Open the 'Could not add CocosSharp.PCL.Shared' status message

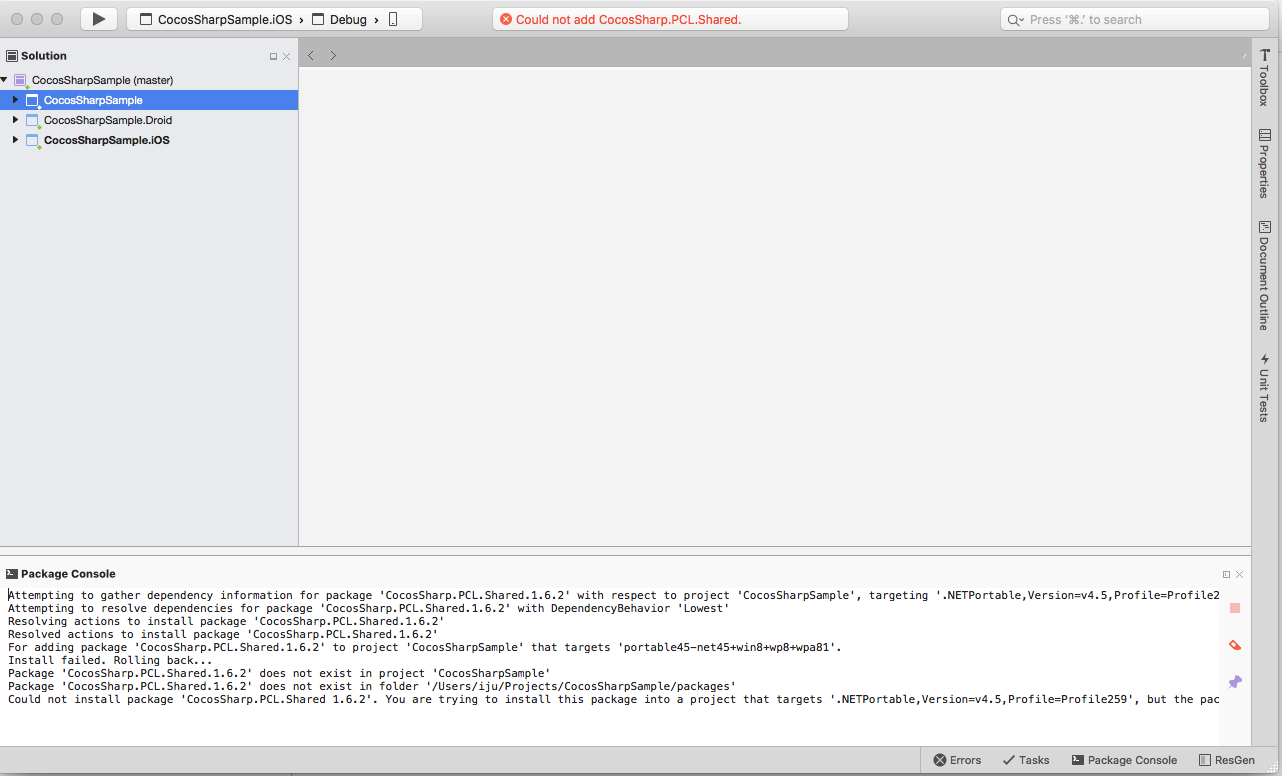pos(628,20)
